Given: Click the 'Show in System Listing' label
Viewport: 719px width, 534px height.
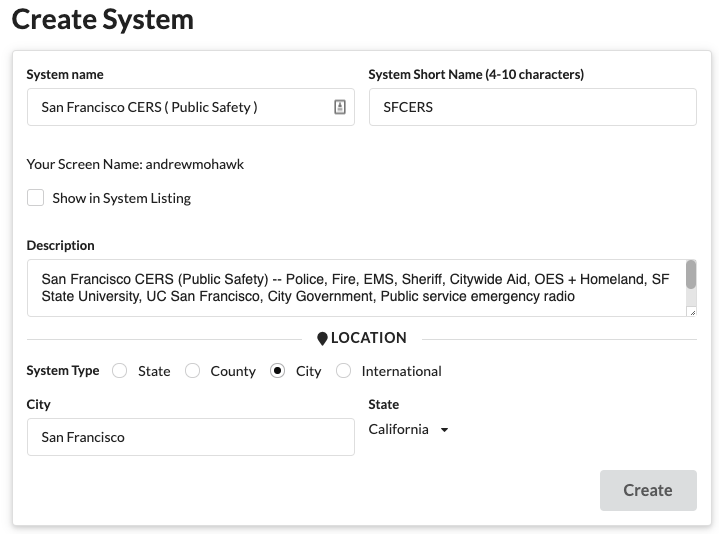Looking at the screenshot, I should click(122, 198).
